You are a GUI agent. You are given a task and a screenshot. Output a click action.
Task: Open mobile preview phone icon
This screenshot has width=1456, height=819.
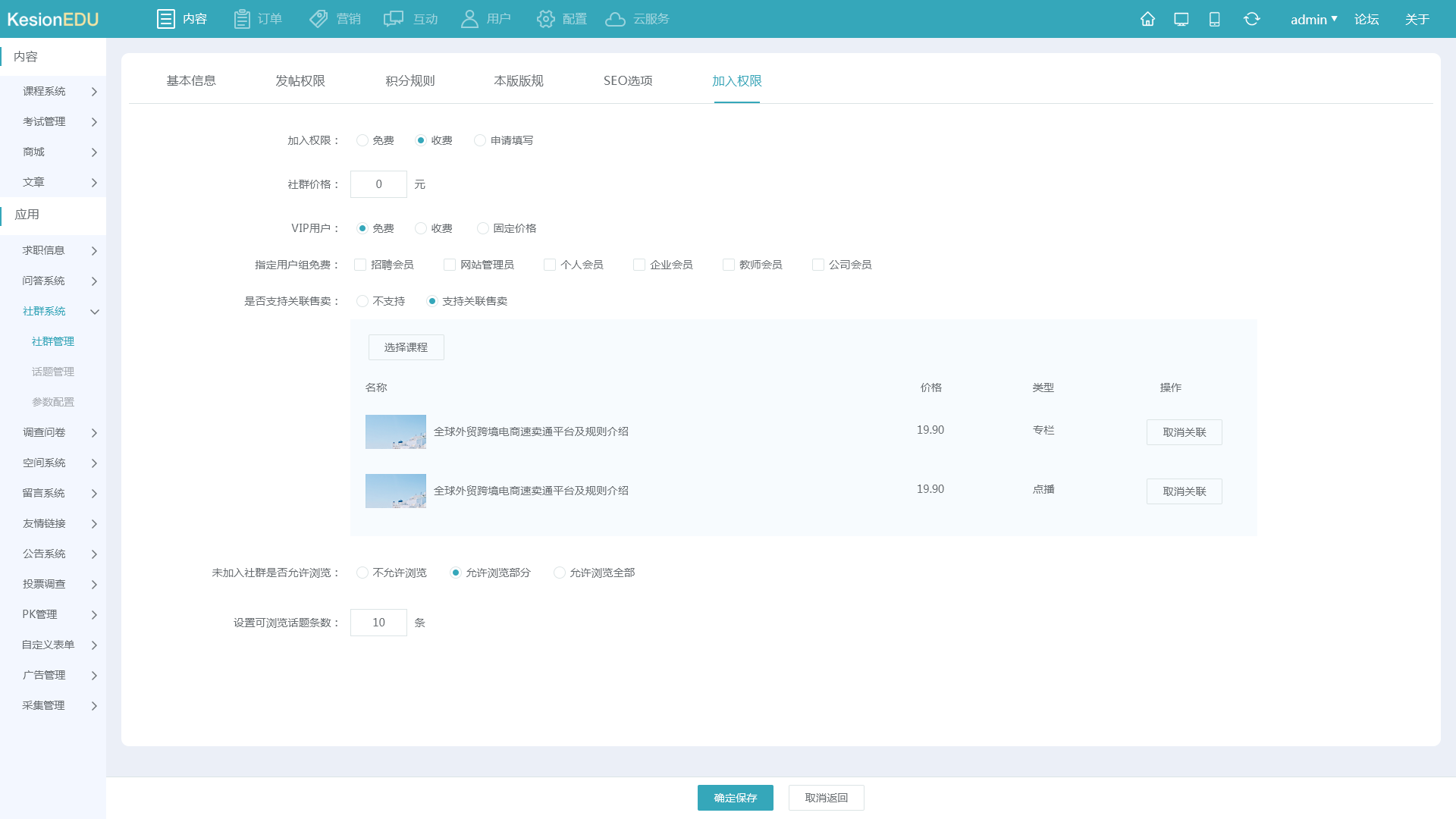point(1214,19)
